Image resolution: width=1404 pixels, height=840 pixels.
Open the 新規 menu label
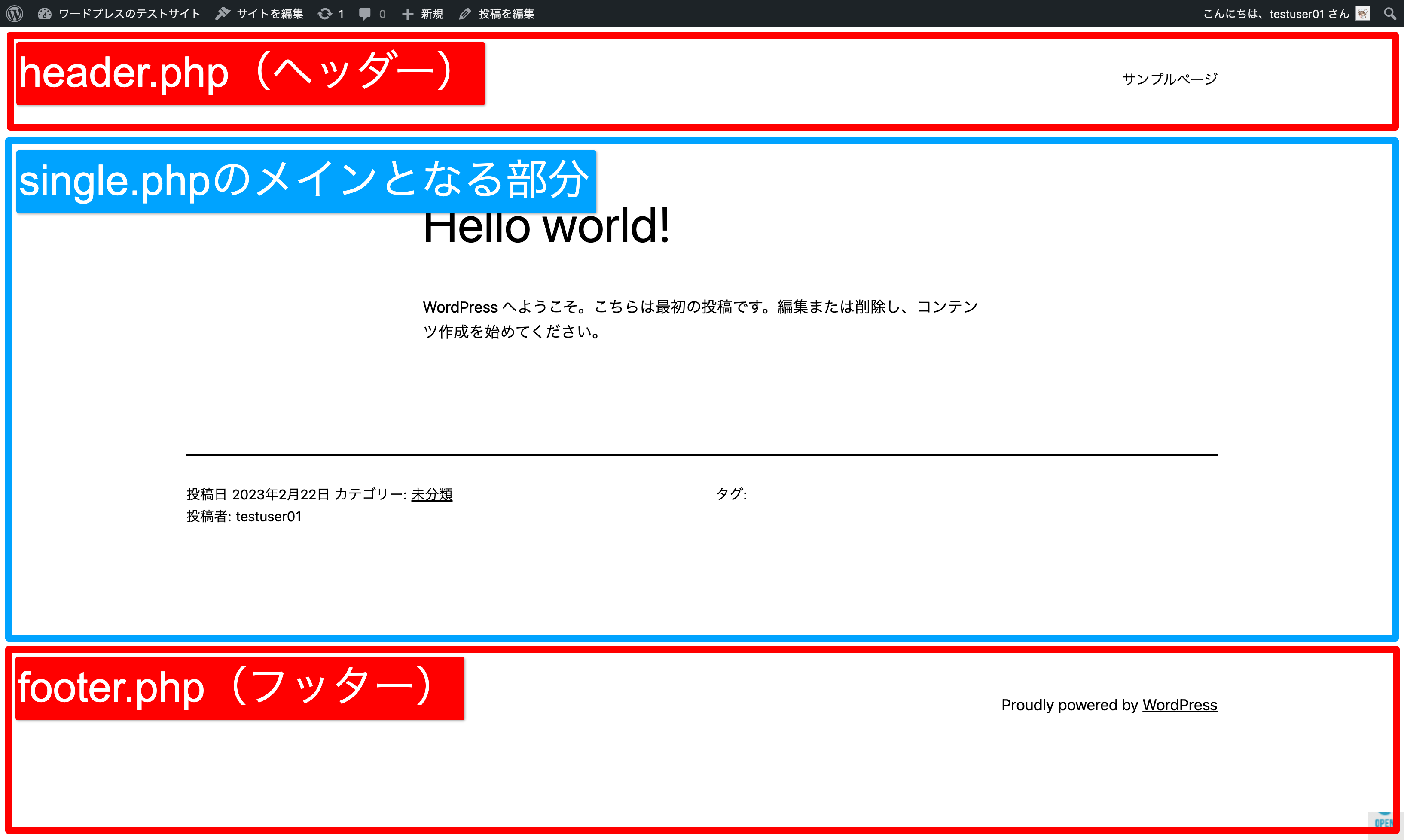pyautogui.click(x=432, y=14)
